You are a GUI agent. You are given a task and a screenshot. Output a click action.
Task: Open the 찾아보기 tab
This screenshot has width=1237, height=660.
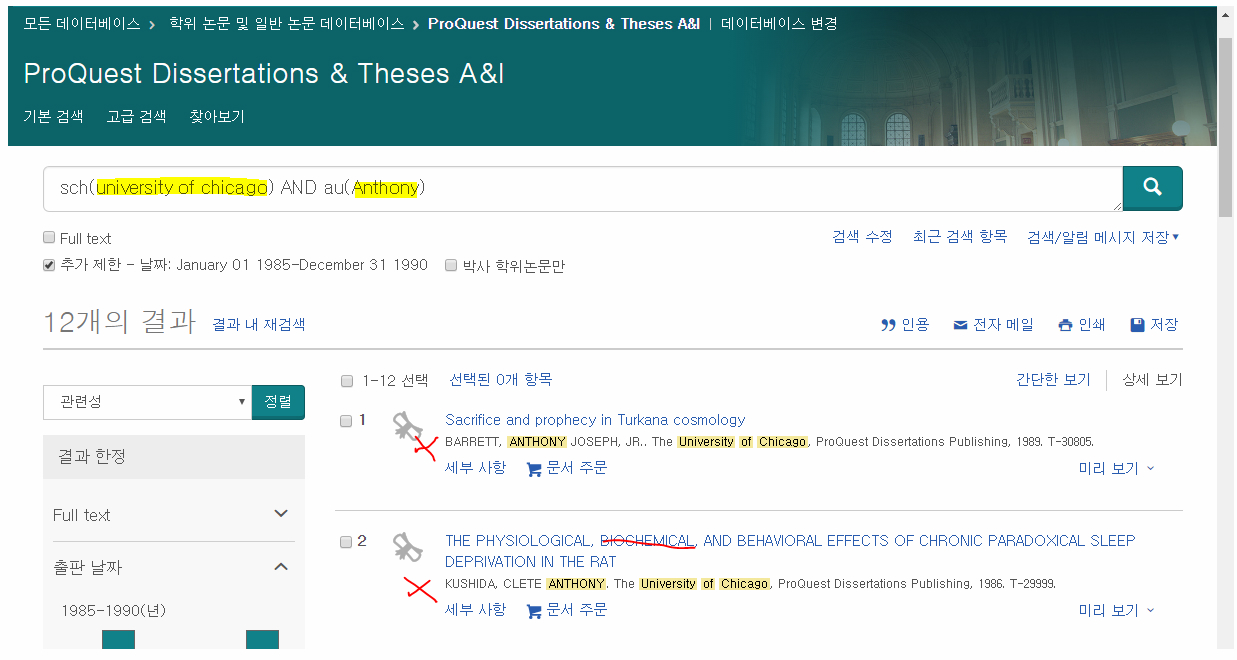216,116
